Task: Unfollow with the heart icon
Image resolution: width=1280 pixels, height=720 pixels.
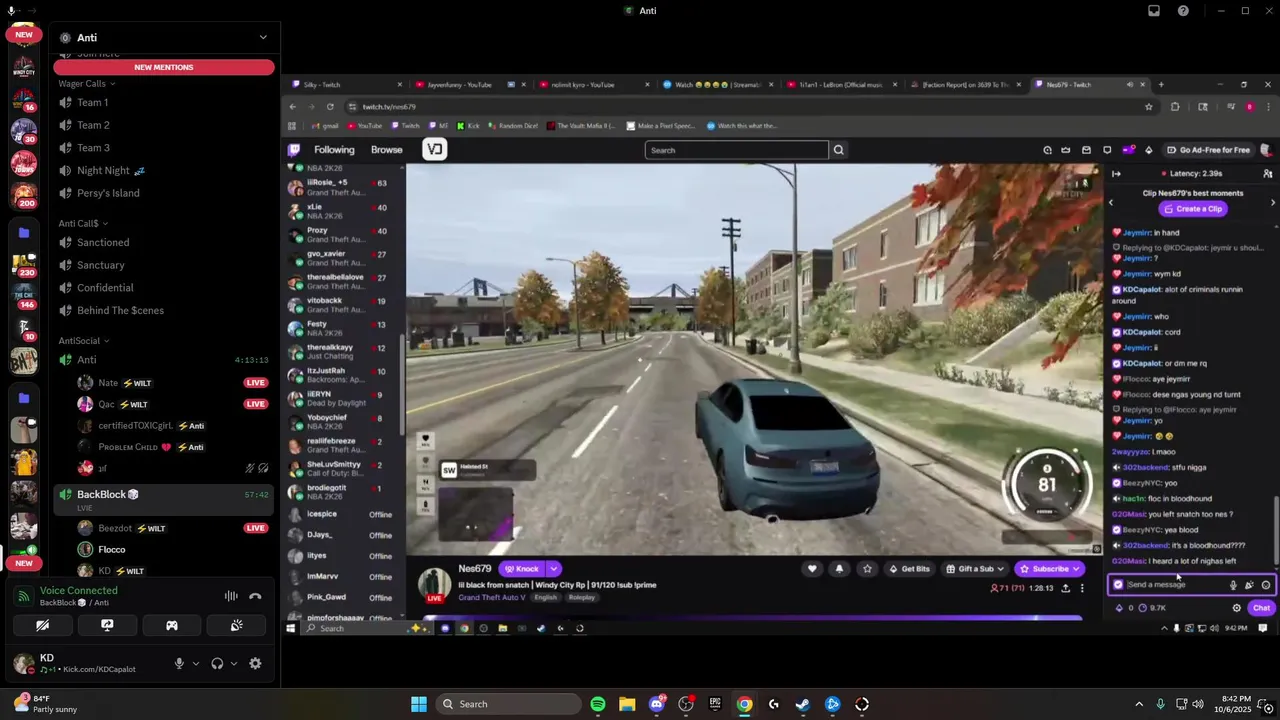Action: point(812,569)
